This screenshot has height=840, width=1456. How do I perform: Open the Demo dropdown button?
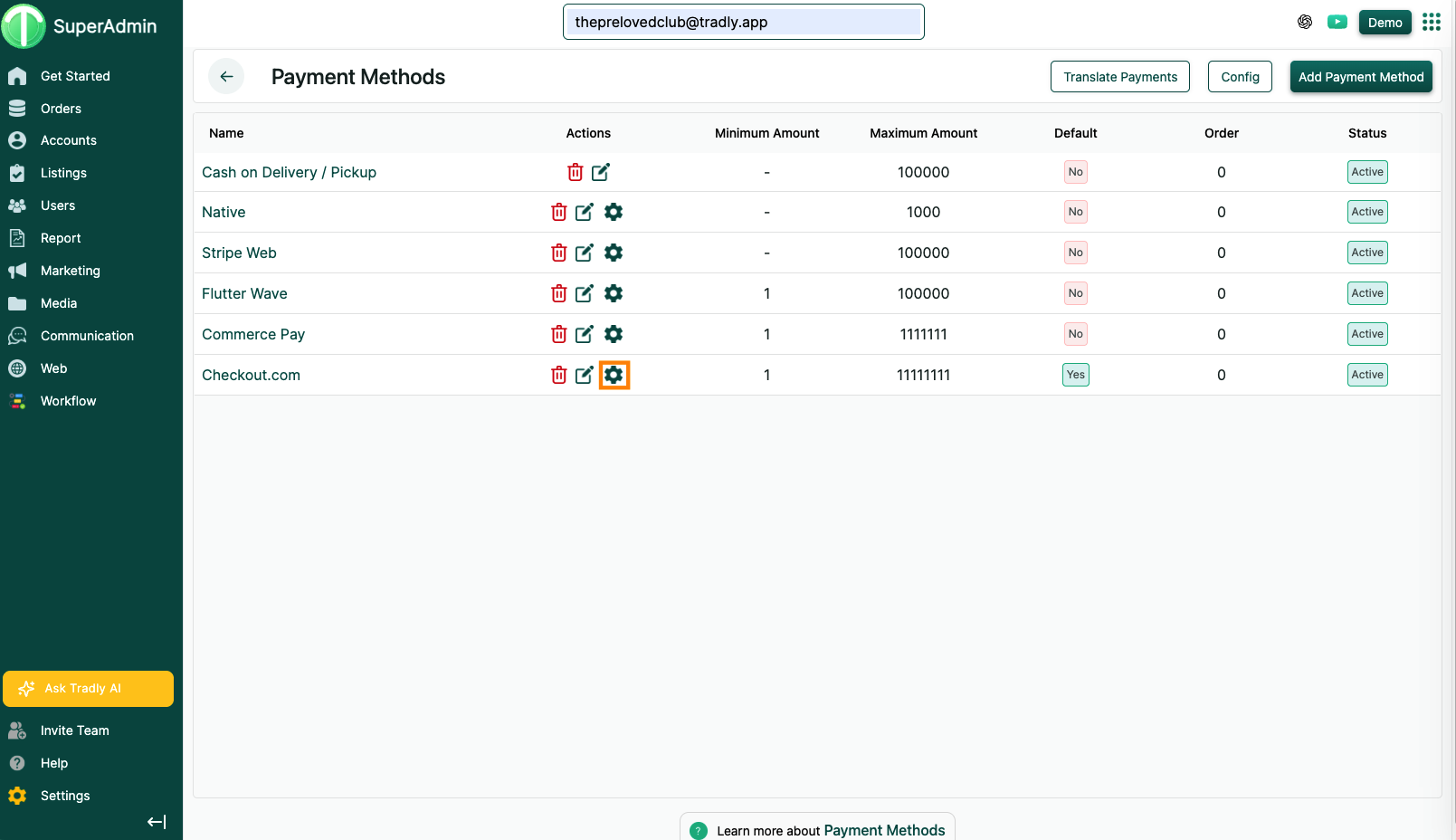tap(1385, 23)
